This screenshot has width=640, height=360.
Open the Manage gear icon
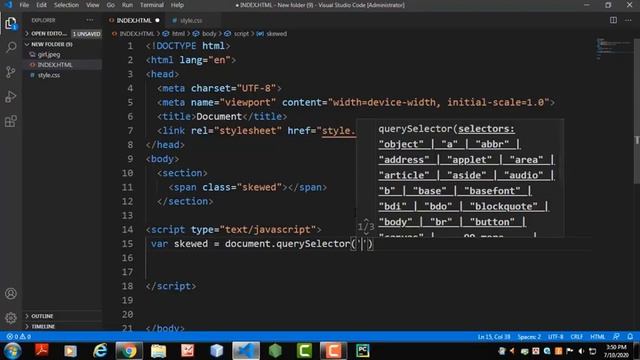(11, 318)
